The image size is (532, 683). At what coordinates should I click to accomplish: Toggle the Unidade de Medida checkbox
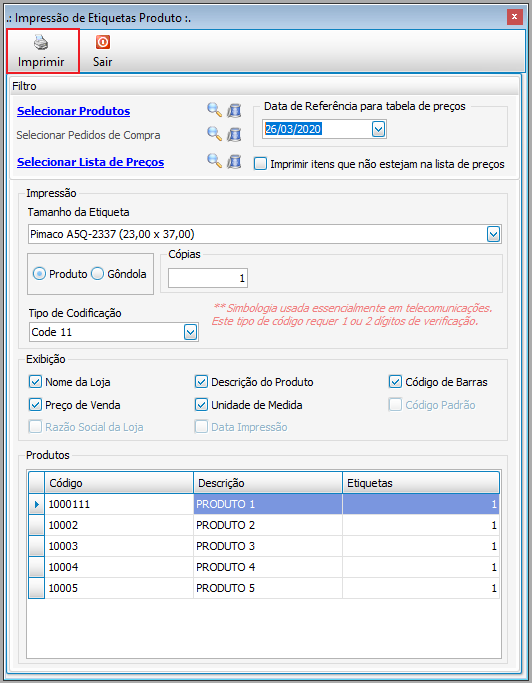(x=201, y=405)
